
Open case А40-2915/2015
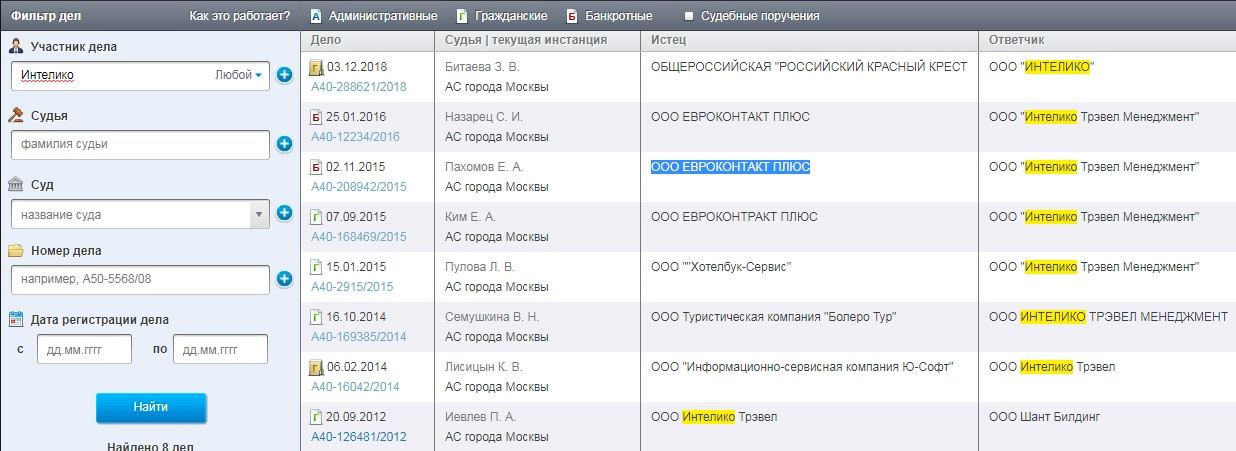point(352,287)
